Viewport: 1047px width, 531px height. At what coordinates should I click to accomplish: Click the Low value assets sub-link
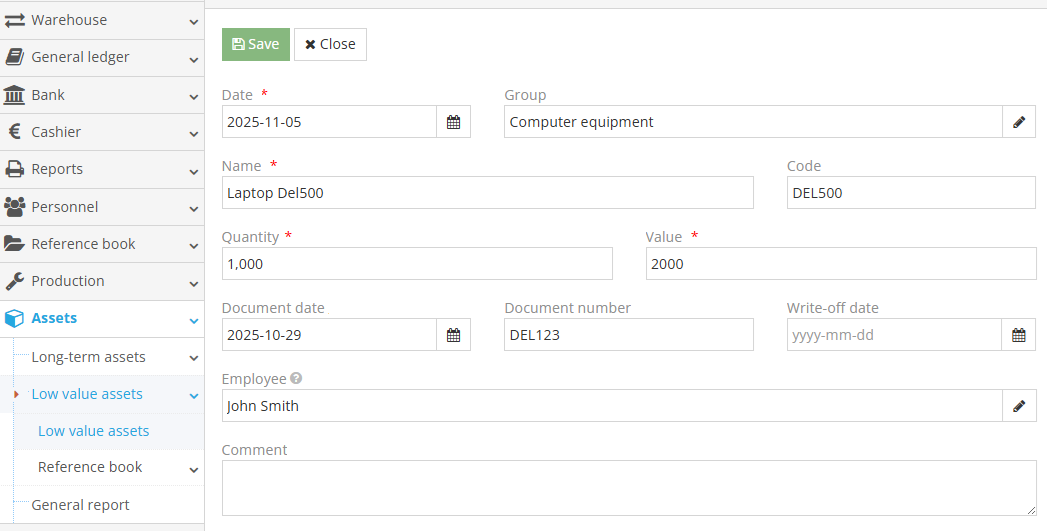(93, 431)
